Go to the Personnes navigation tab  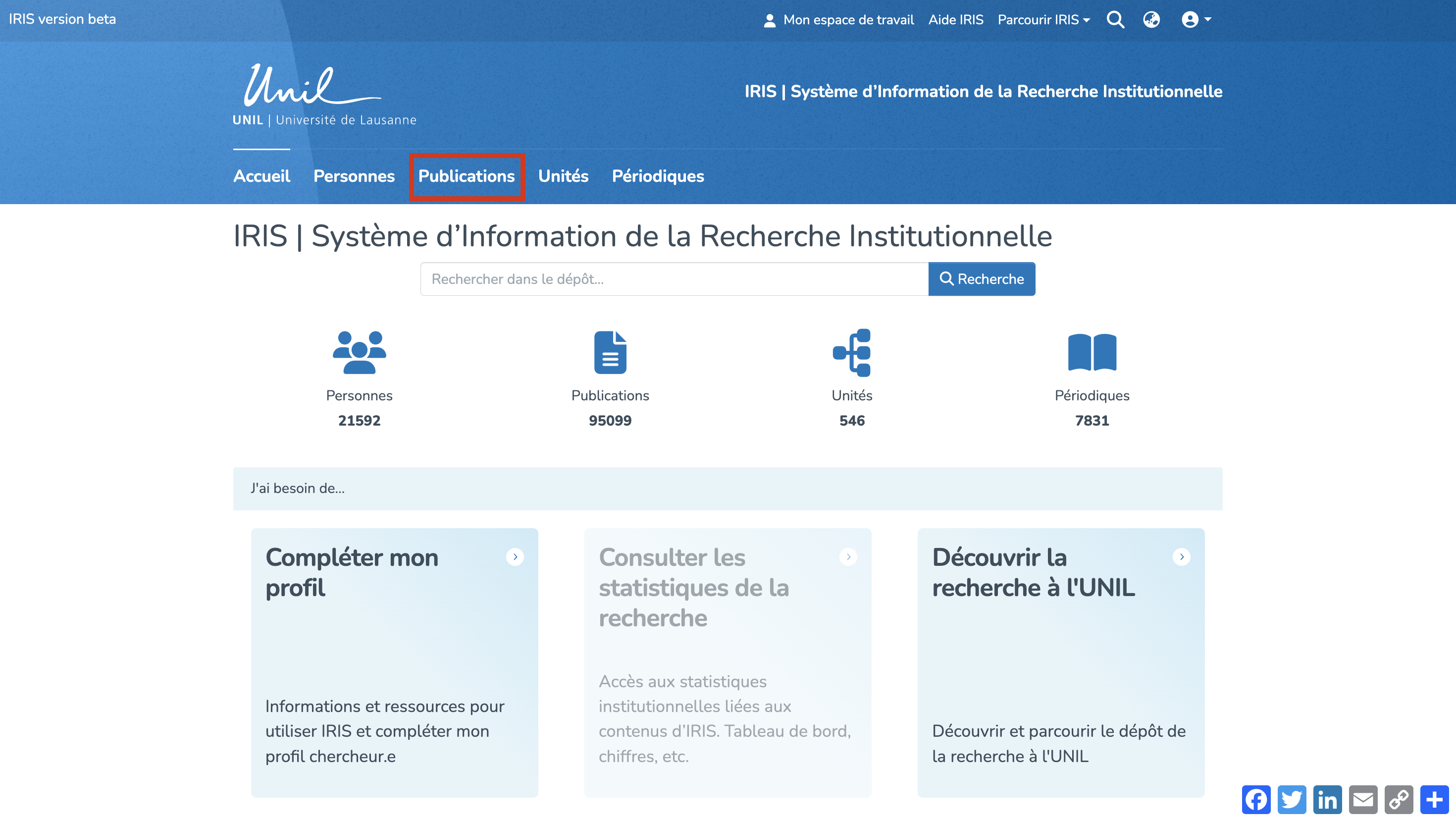(354, 176)
